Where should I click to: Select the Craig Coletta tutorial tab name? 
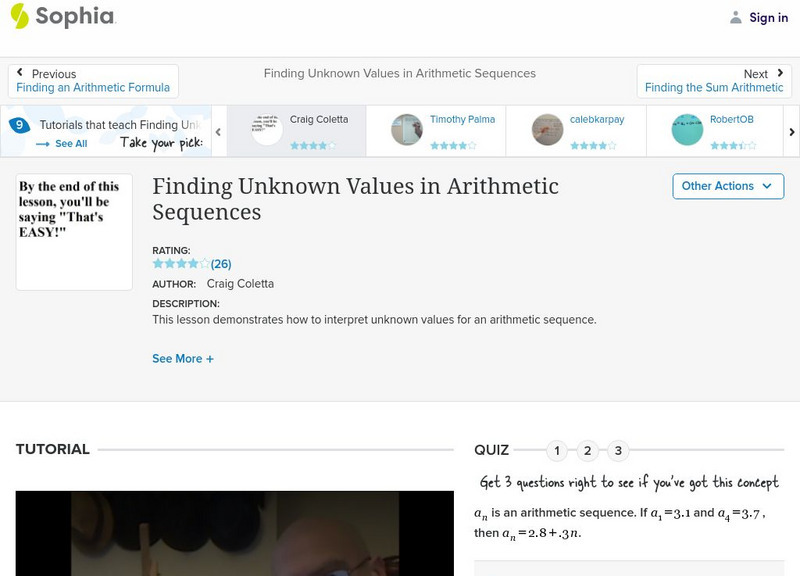click(x=319, y=119)
